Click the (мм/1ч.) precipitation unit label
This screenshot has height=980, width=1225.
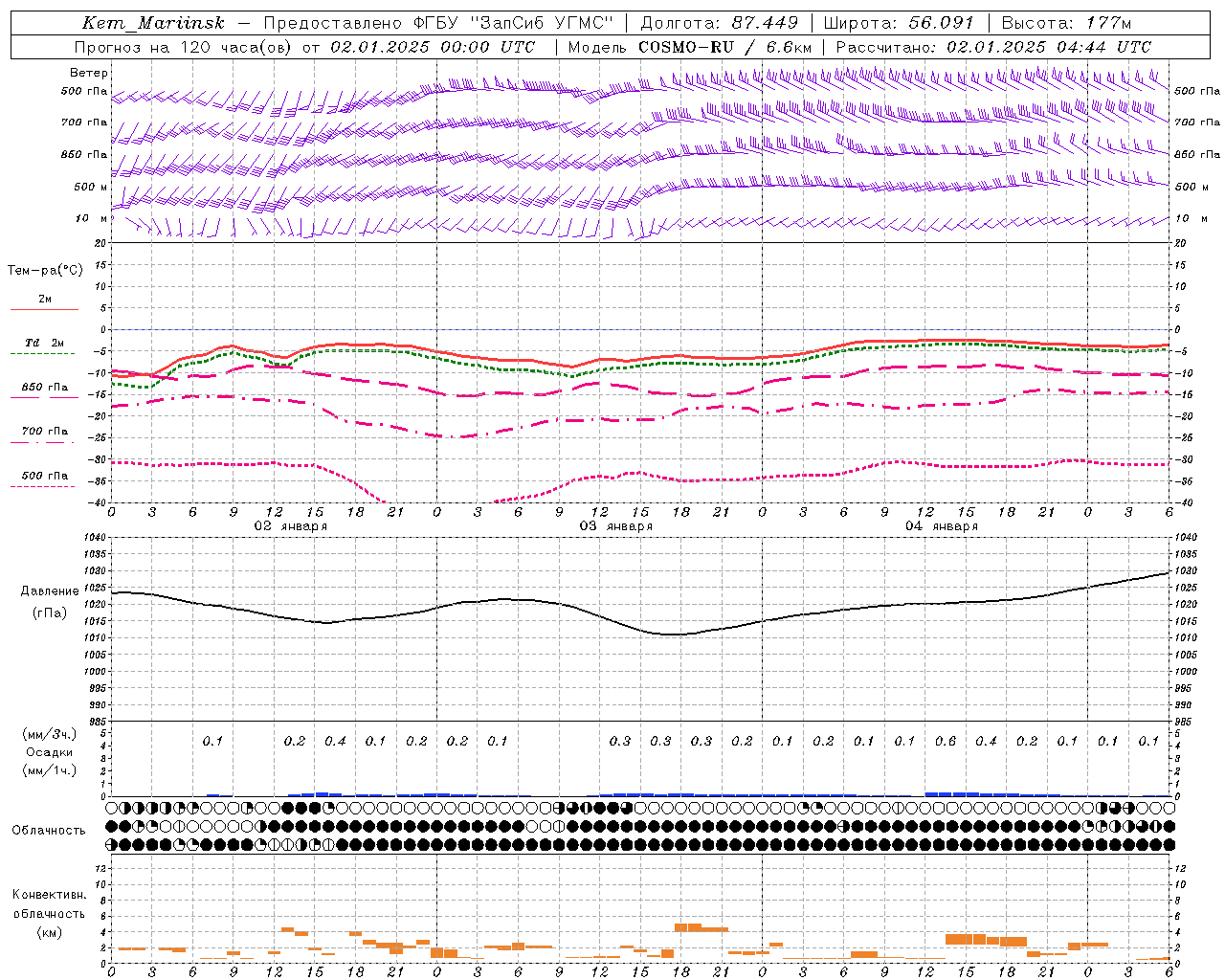pyautogui.click(x=50, y=770)
